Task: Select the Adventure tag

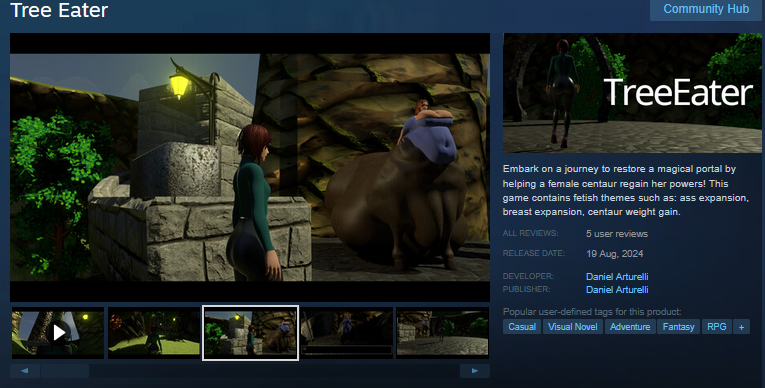Action: 630,327
